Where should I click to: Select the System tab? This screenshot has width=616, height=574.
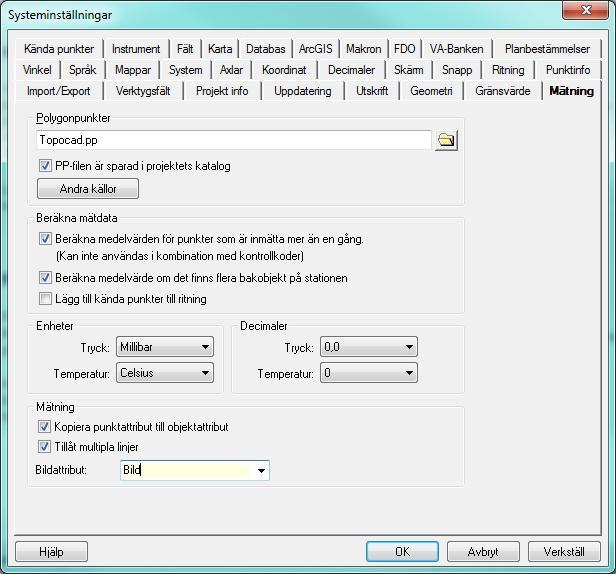pos(185,70)
